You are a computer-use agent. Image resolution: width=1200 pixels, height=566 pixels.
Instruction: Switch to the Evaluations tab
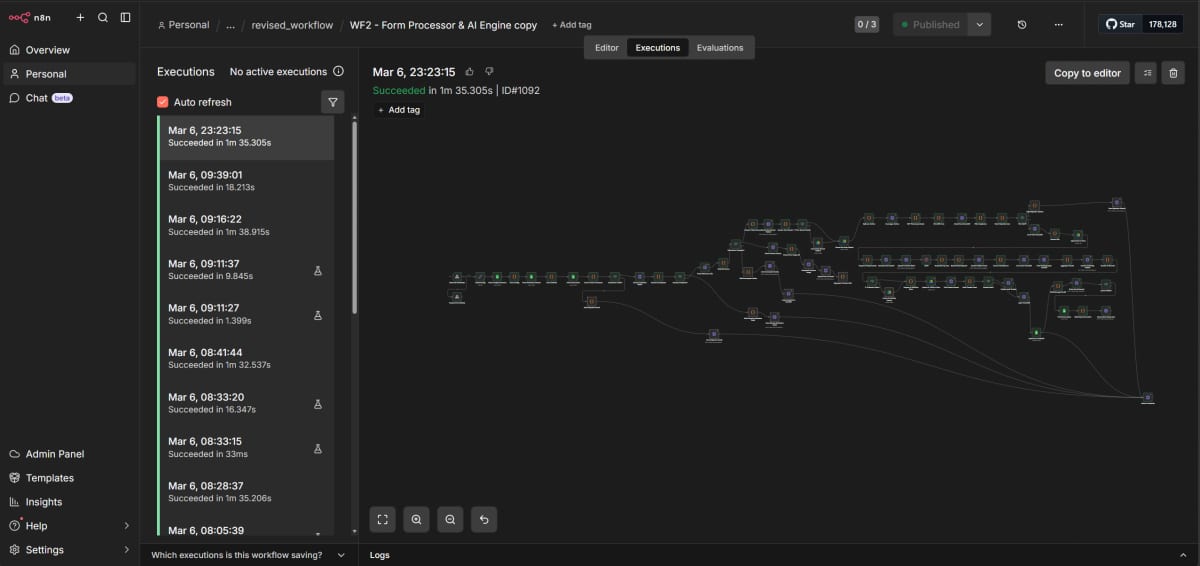[x=720, y=48]
